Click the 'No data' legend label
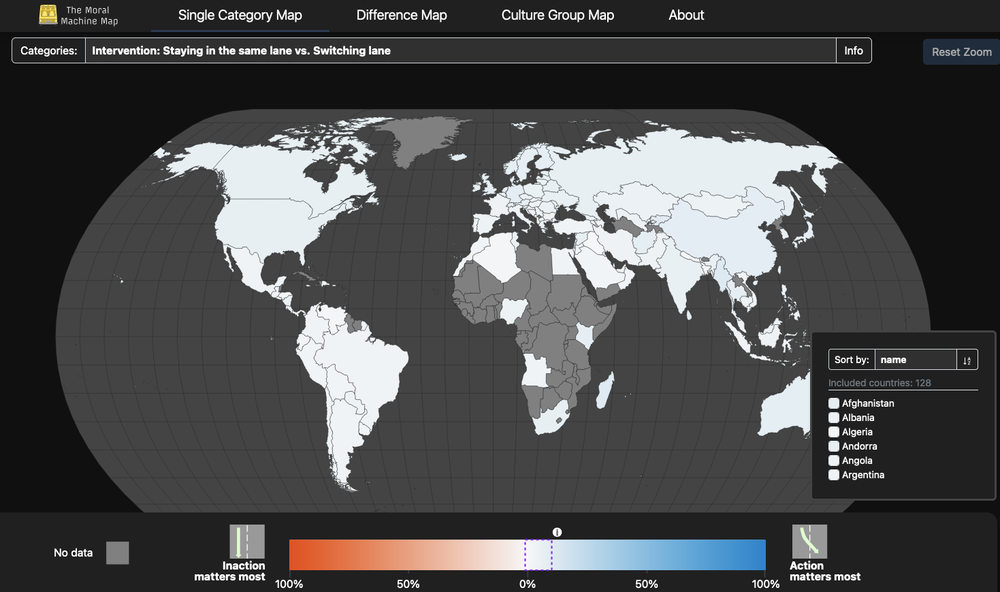Image resolution: width=1000 pixels, height=592 pixels. [73, 552]
